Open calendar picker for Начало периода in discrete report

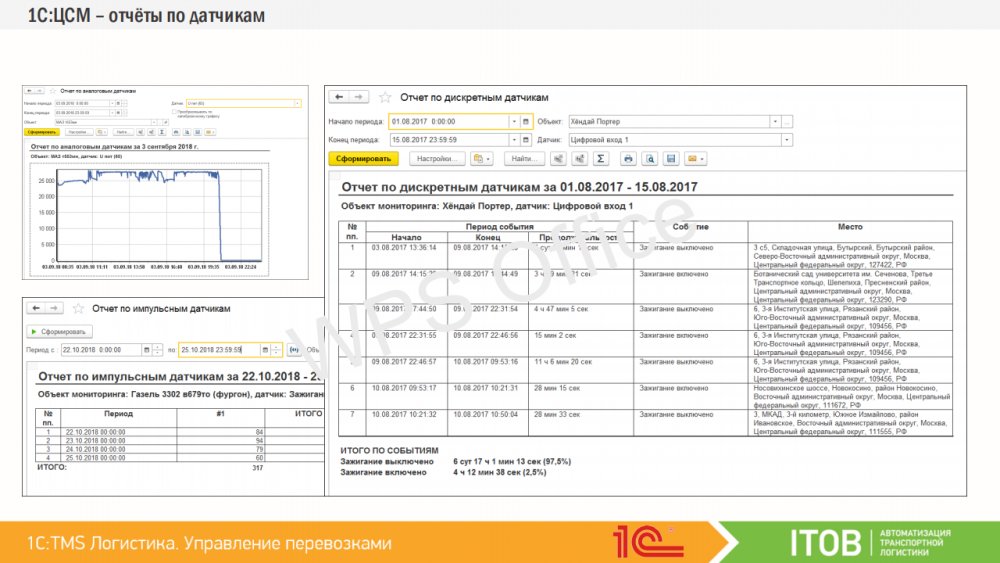pyautogui.click(x=526, y=121)
